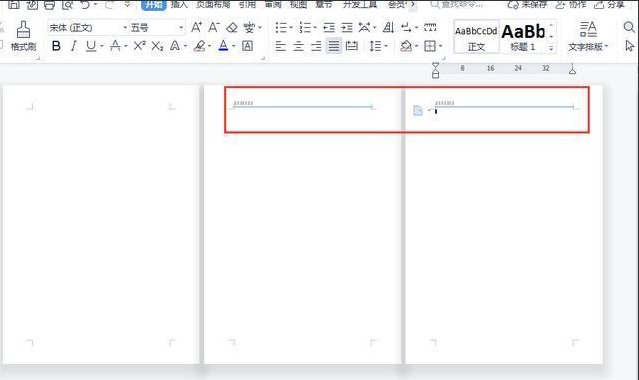The width and height of the screenshot is (639, 380).
Task: Apply the 标题 1 style
Action: click(x=523, y=37)
